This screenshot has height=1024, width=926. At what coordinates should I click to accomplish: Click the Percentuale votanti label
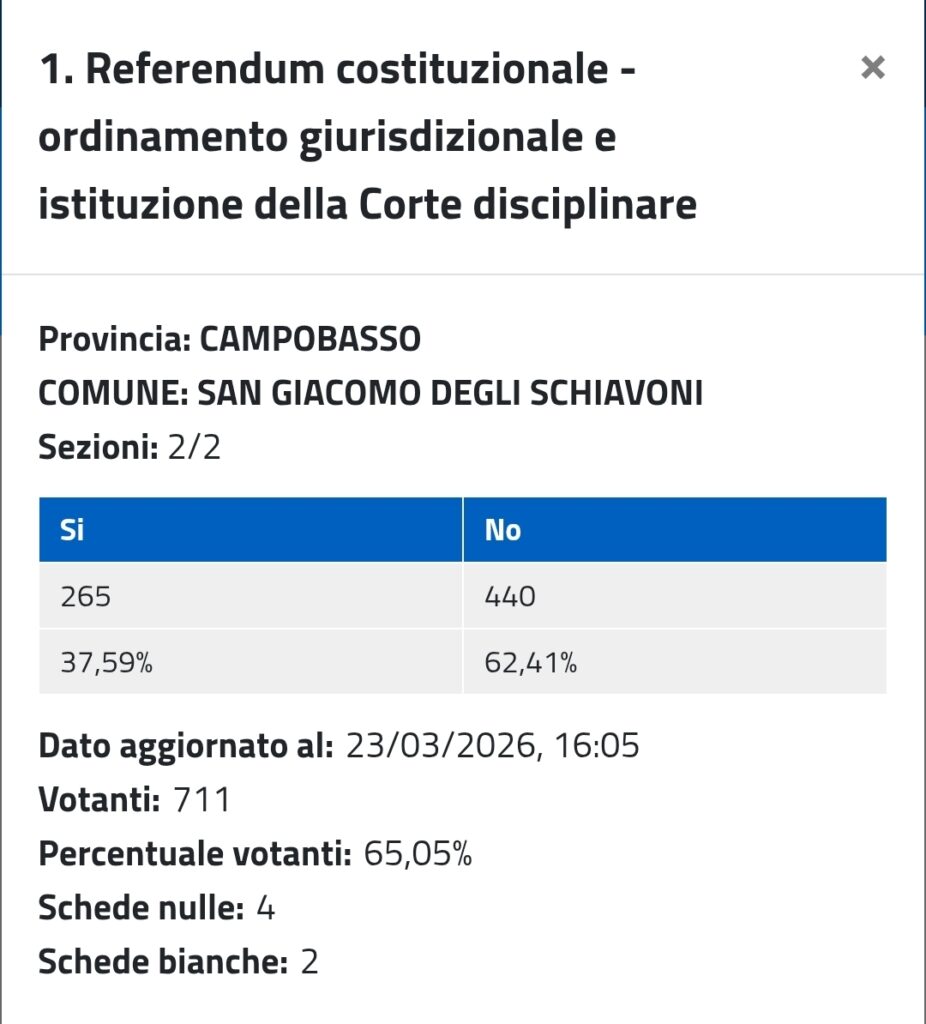pyautogui.click(x=195, y=855)
